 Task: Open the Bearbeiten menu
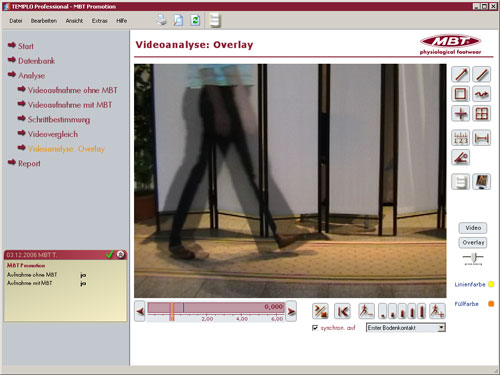(x=44, y=21)
